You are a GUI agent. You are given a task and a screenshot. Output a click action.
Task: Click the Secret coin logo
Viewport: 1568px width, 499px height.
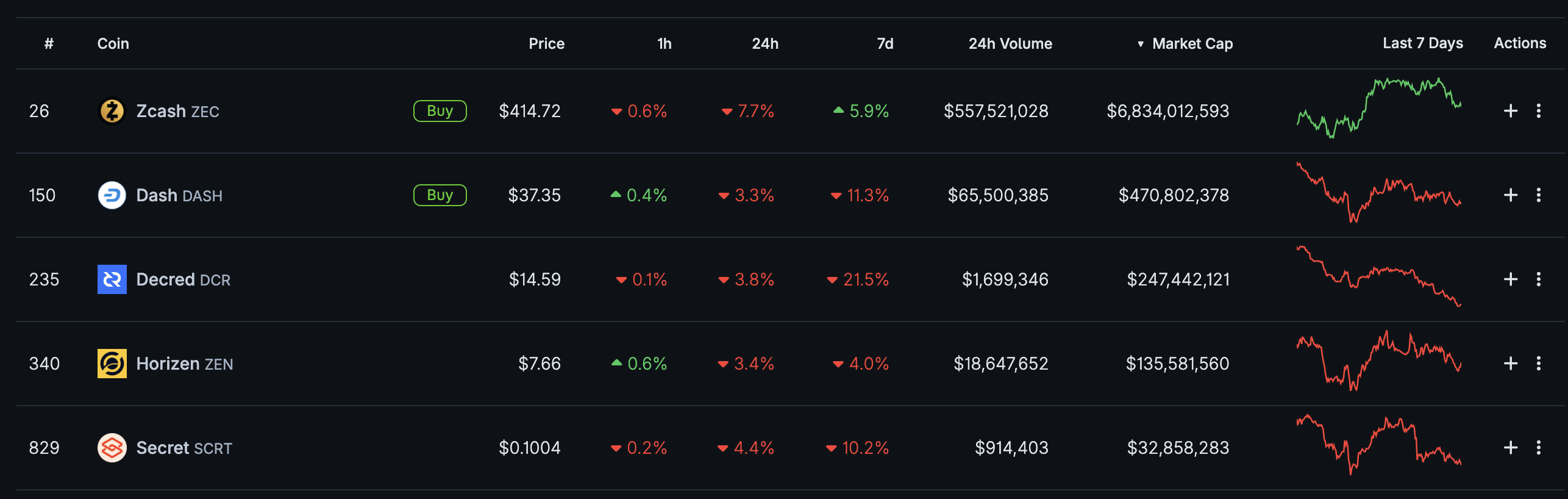[x=113, y=448]
